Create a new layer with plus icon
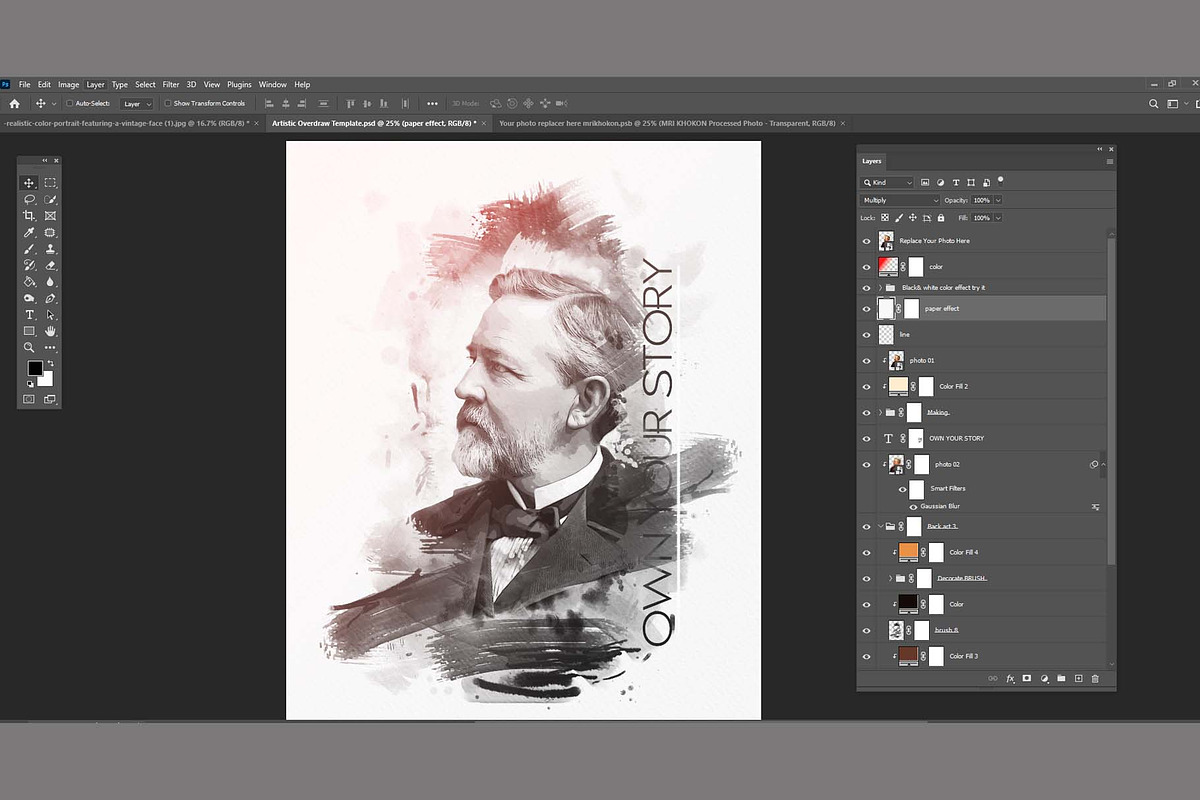The image size is (1200, 800). coord(1078,678)
